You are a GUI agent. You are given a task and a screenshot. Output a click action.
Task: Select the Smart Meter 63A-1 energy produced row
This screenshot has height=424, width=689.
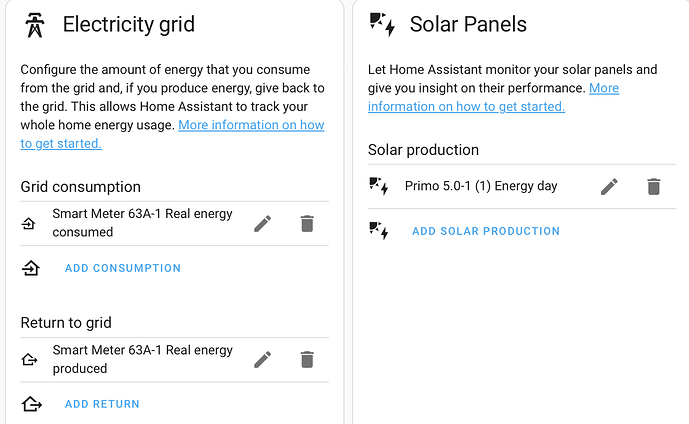coord(142,359)
